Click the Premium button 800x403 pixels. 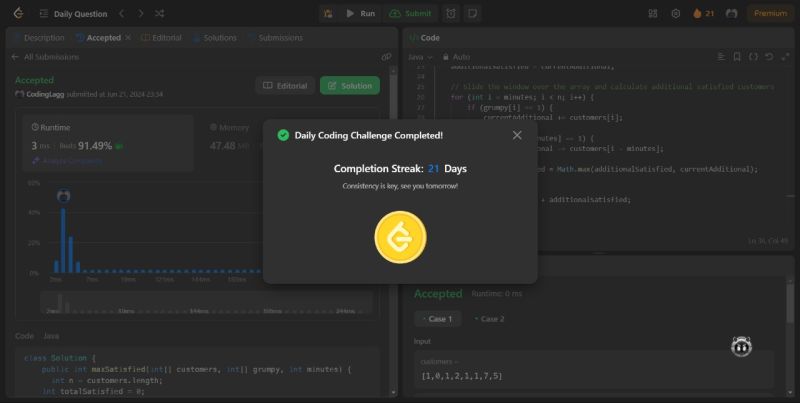coord(770,14)
